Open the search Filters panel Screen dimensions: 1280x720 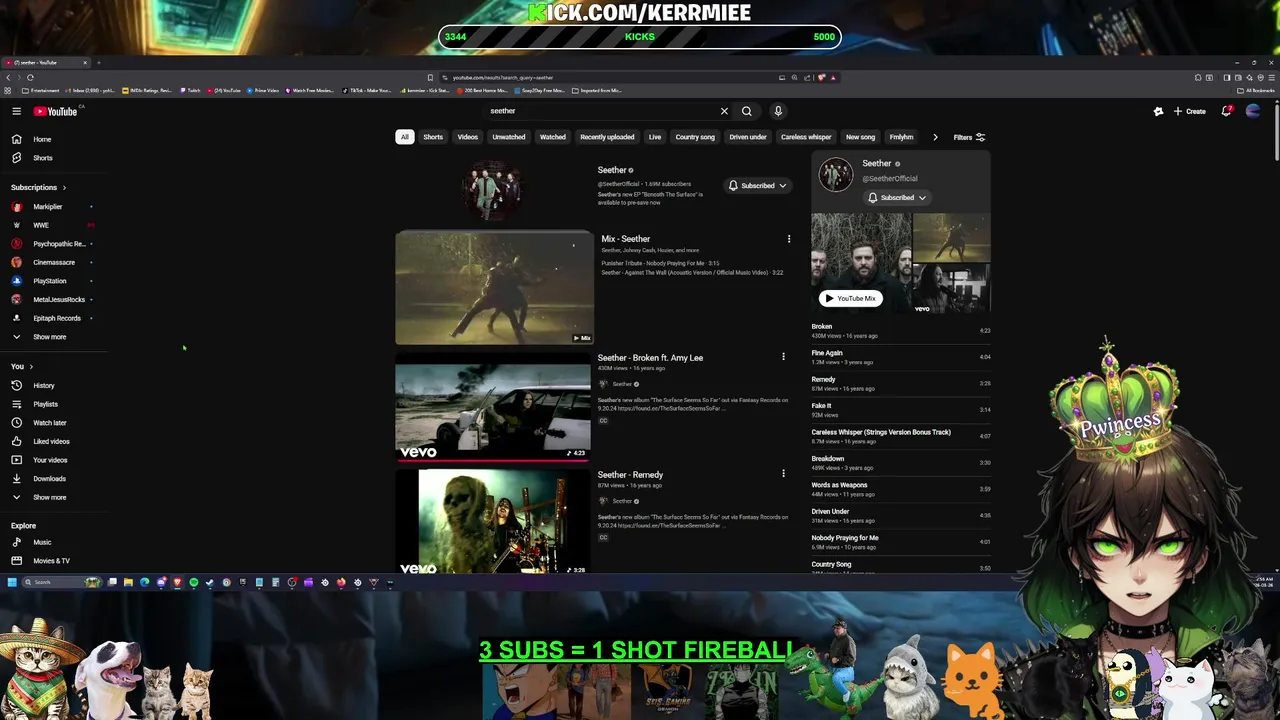969,137
